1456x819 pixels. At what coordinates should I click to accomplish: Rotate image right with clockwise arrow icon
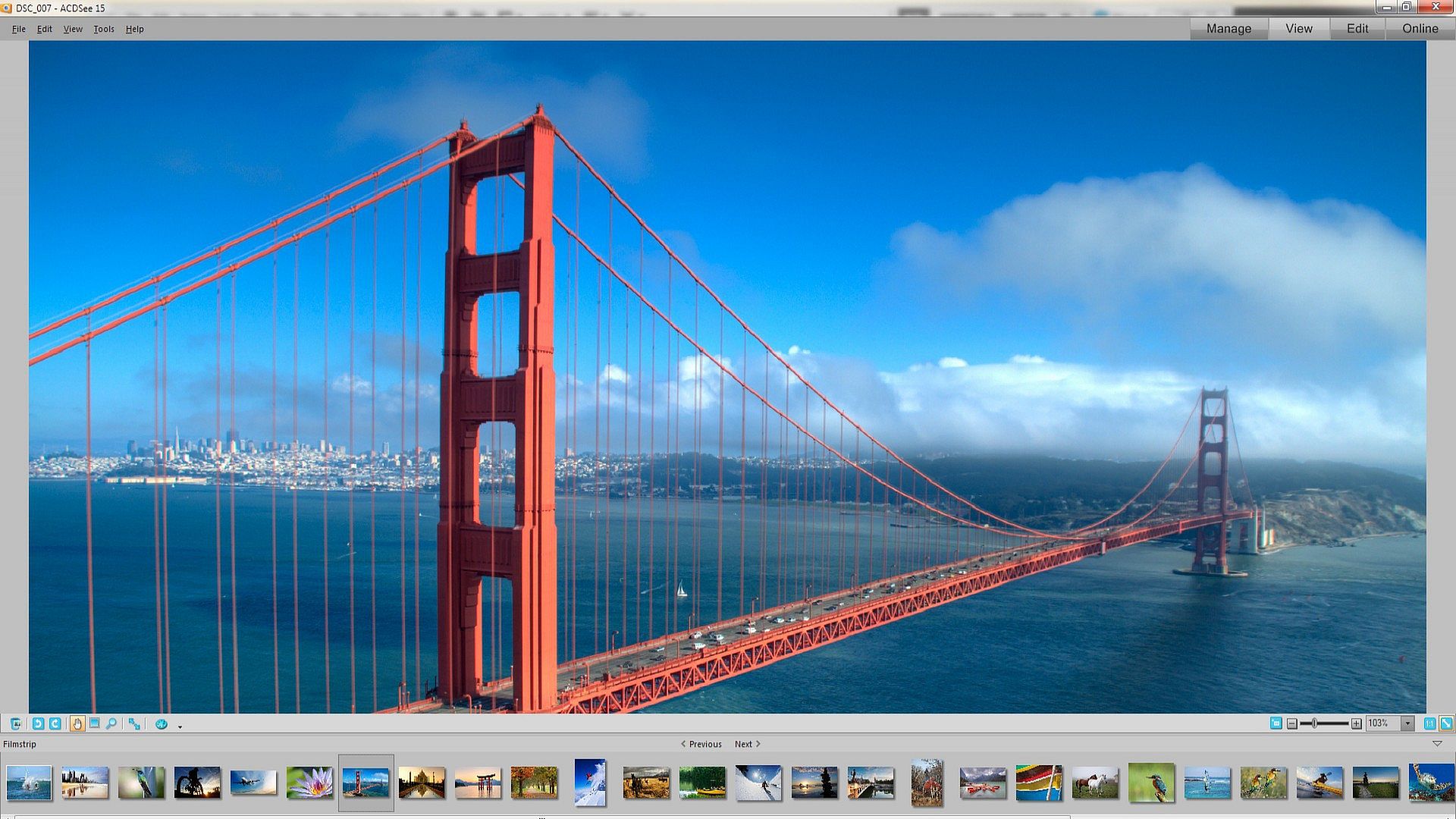[55, 723]
